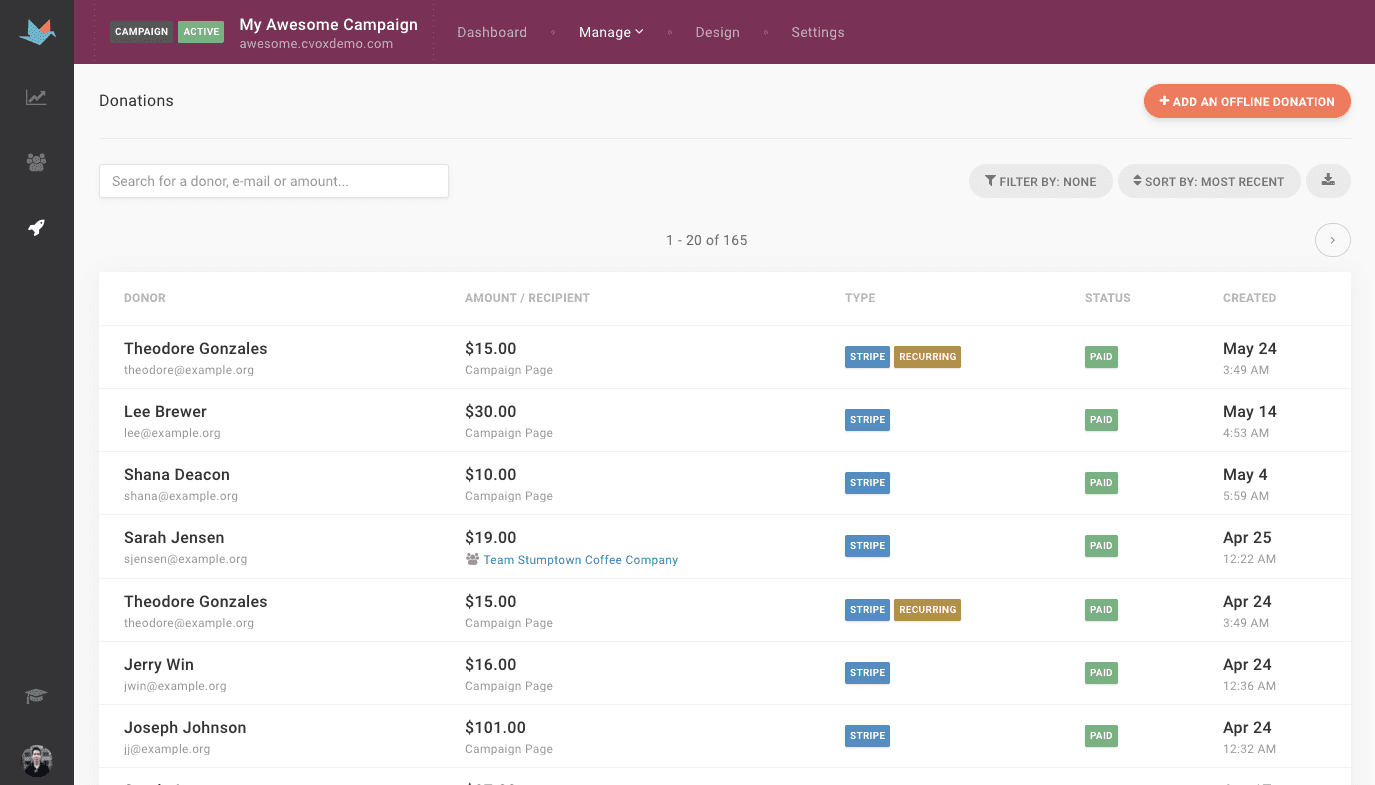
Task: Click the Add An Offline Donation button
Action: tap(1246, 101)
